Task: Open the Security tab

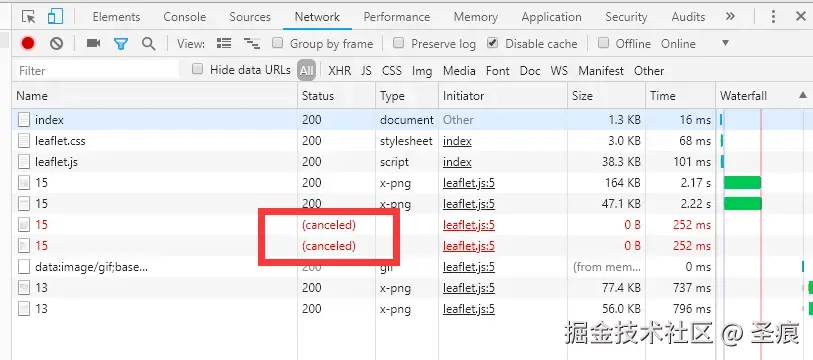Action: pyautogui.click(x=626, y=17)
